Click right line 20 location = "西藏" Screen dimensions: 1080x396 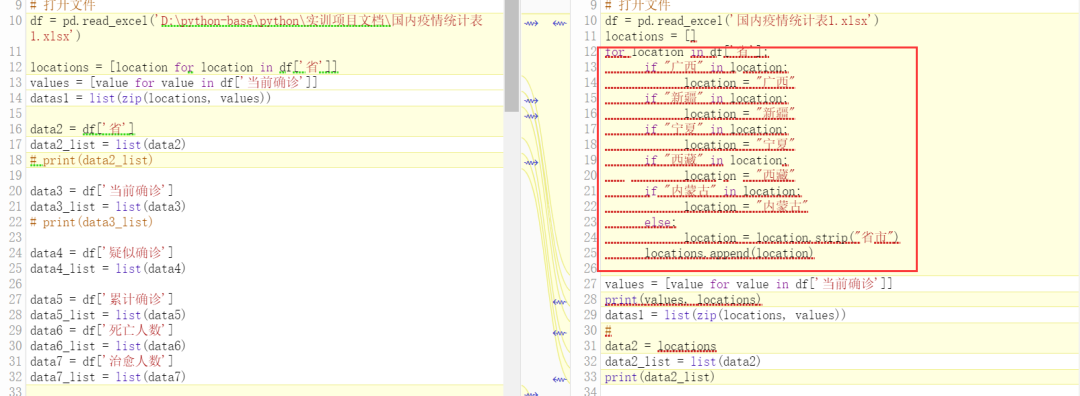[x=740, y=176]
